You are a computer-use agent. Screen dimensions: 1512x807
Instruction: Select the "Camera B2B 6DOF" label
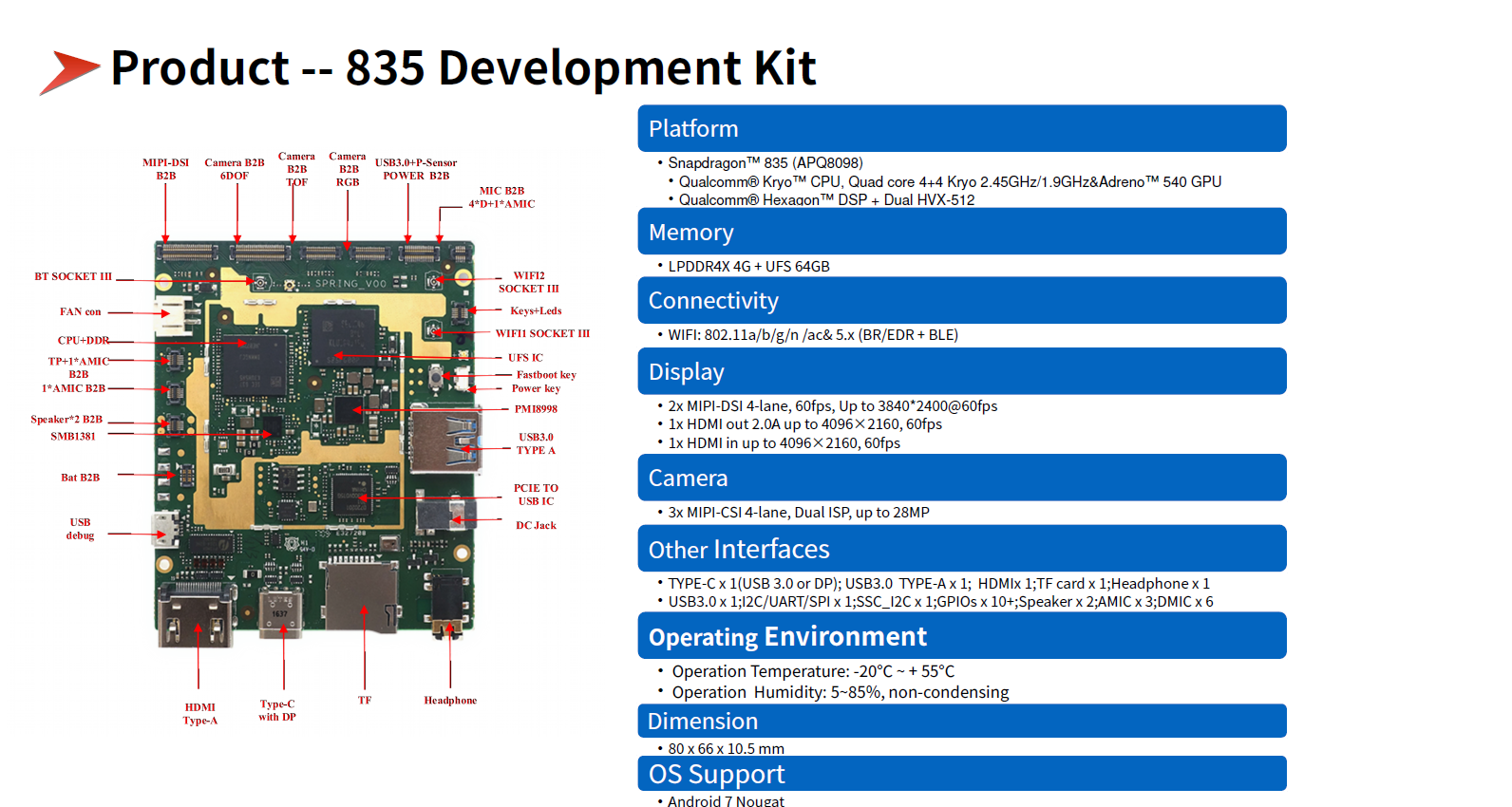[235, 169]
